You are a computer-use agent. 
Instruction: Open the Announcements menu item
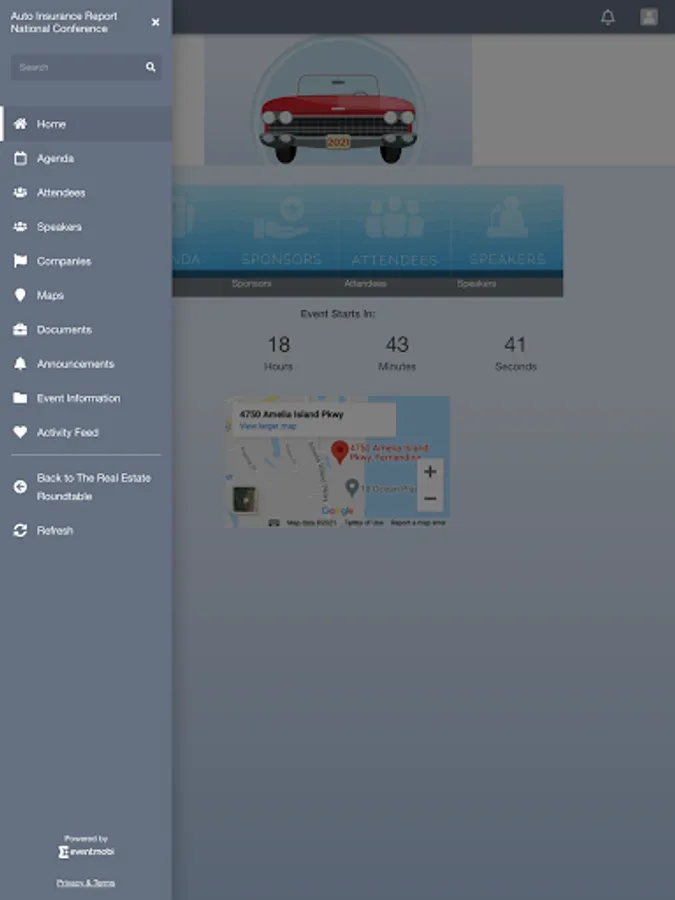coord(86,364)
